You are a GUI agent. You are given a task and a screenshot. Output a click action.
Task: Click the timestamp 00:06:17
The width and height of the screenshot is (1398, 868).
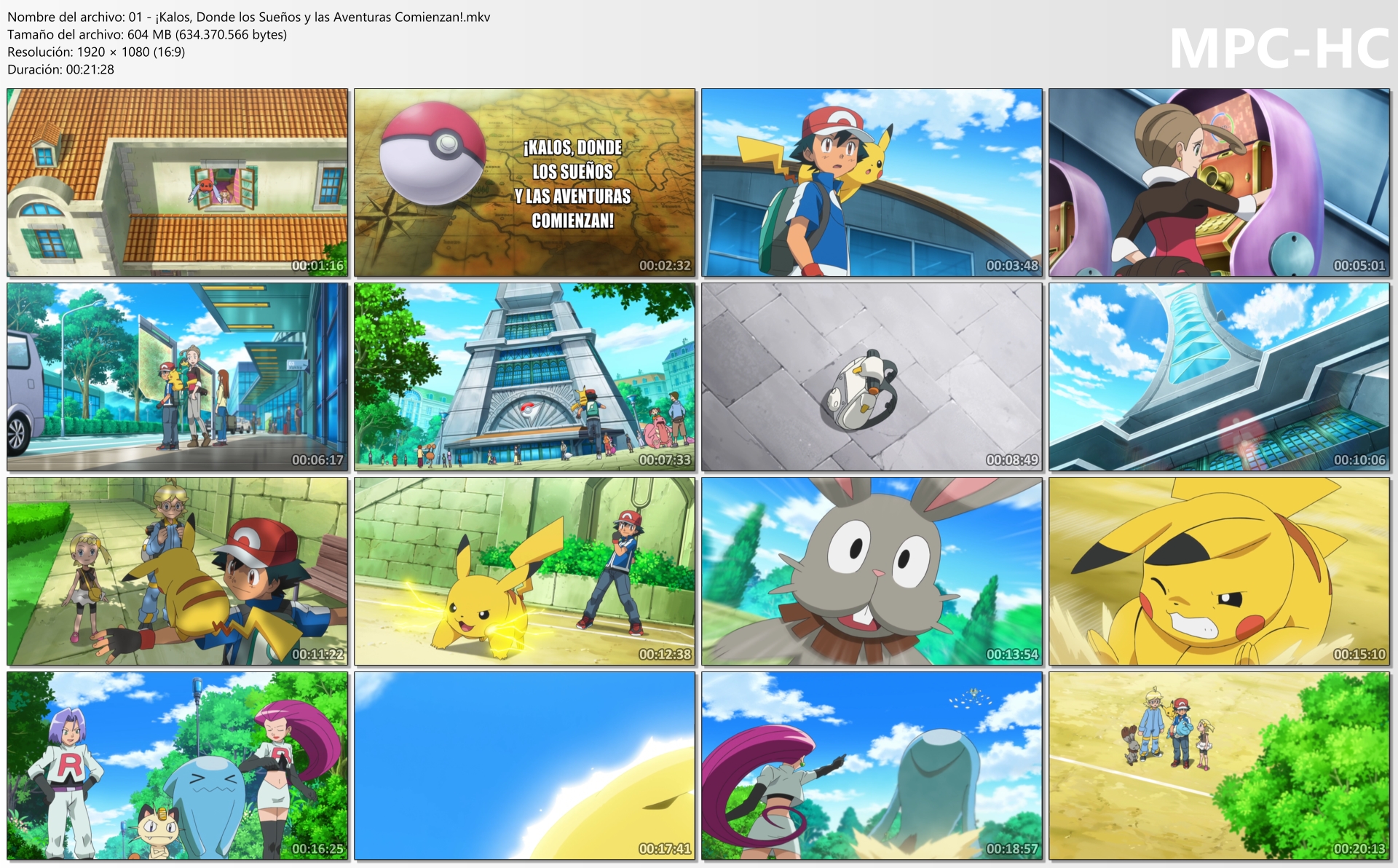317,460
